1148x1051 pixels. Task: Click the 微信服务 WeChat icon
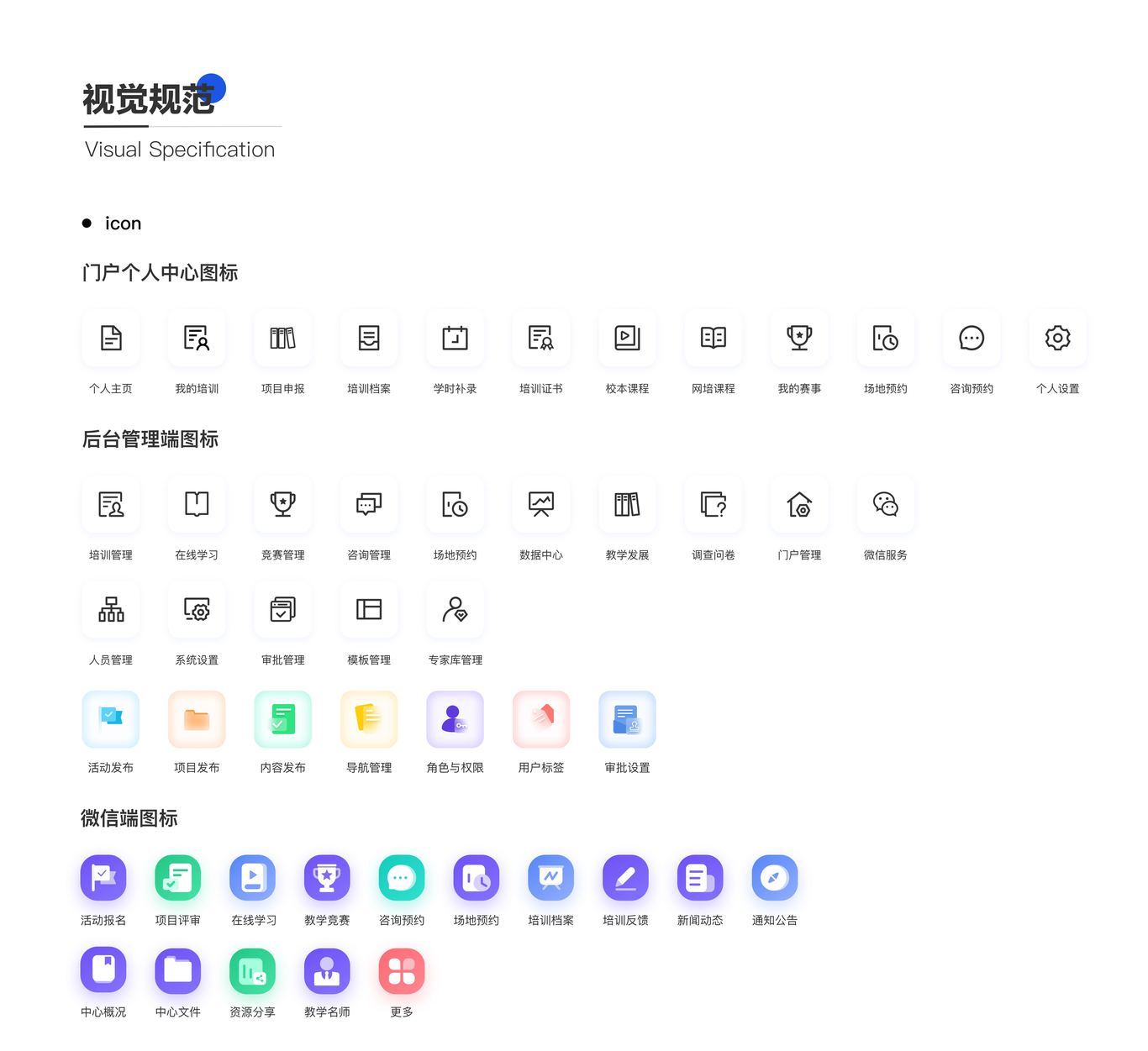click(886, 504)
